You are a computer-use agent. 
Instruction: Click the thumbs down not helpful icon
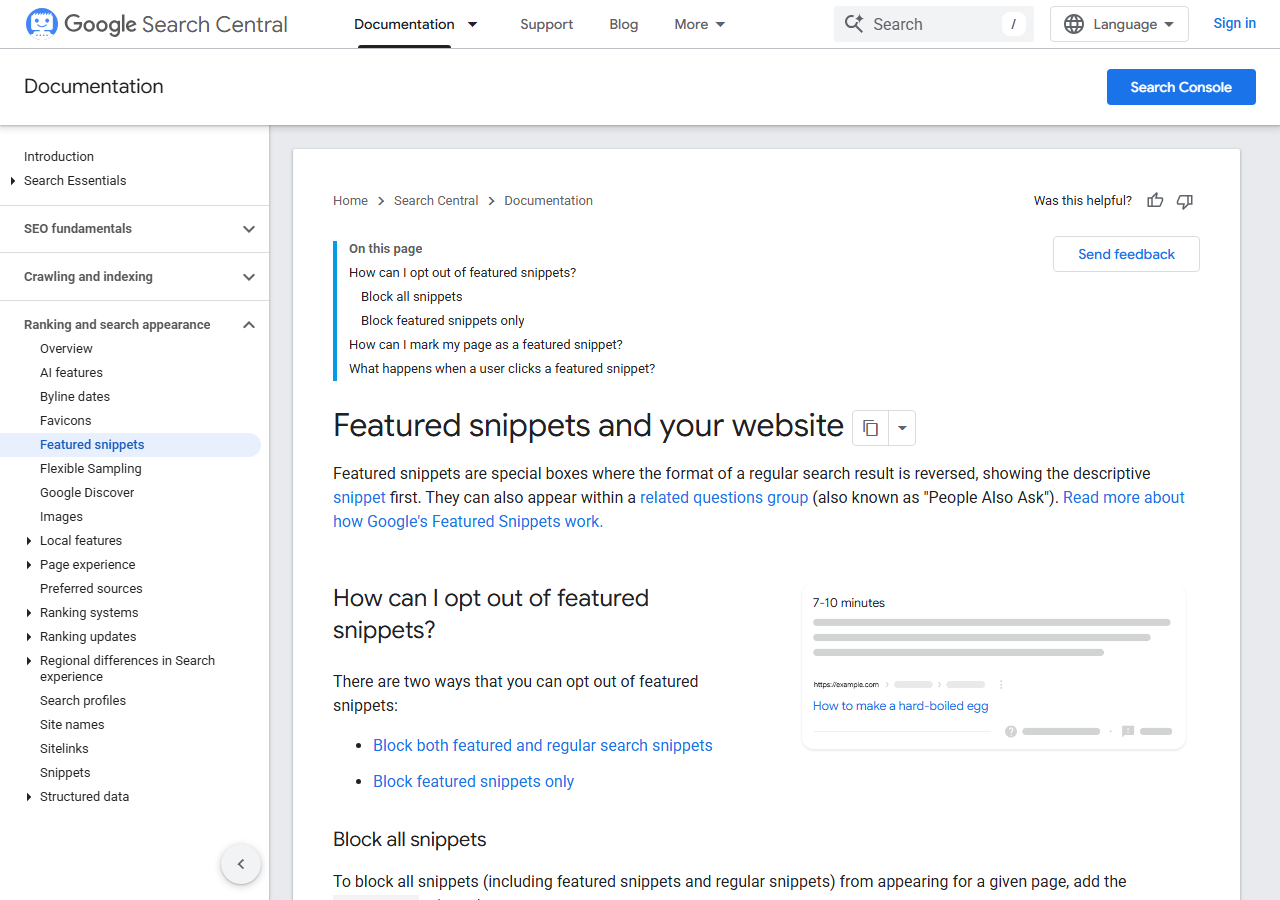pos(1185,201)
